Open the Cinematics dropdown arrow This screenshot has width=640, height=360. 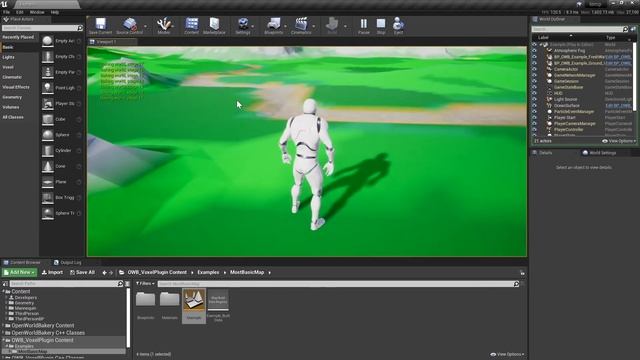pyautogui.click(x=314, y=27)
